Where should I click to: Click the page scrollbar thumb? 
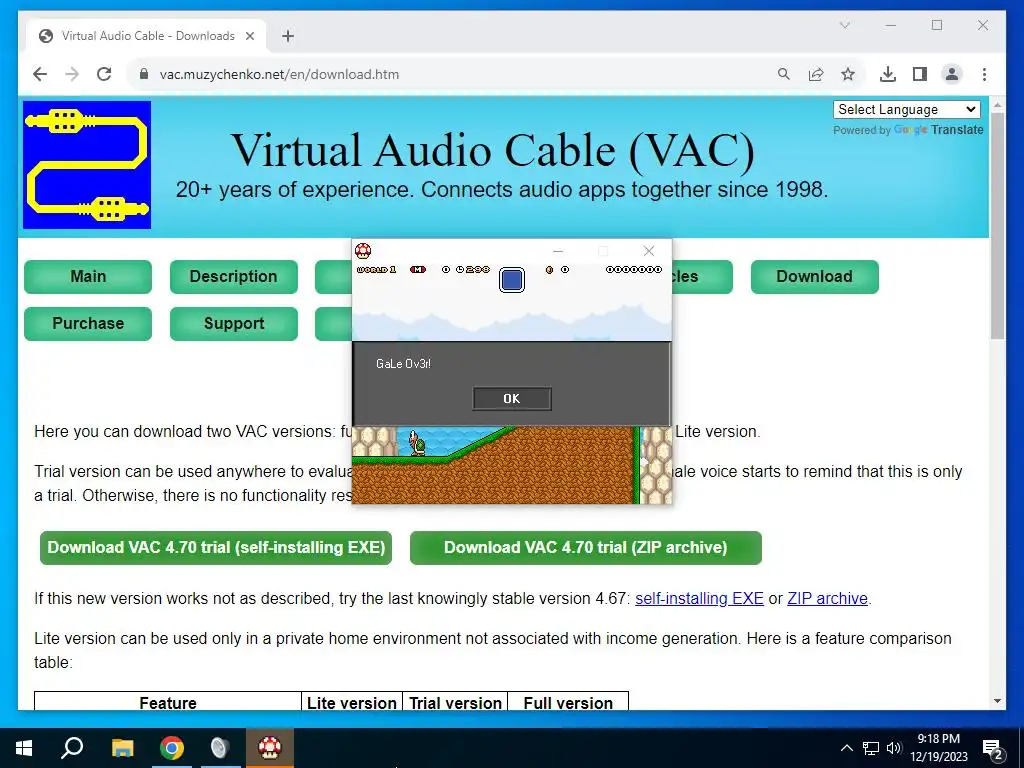pyautogui.click(x=997, y=225)
